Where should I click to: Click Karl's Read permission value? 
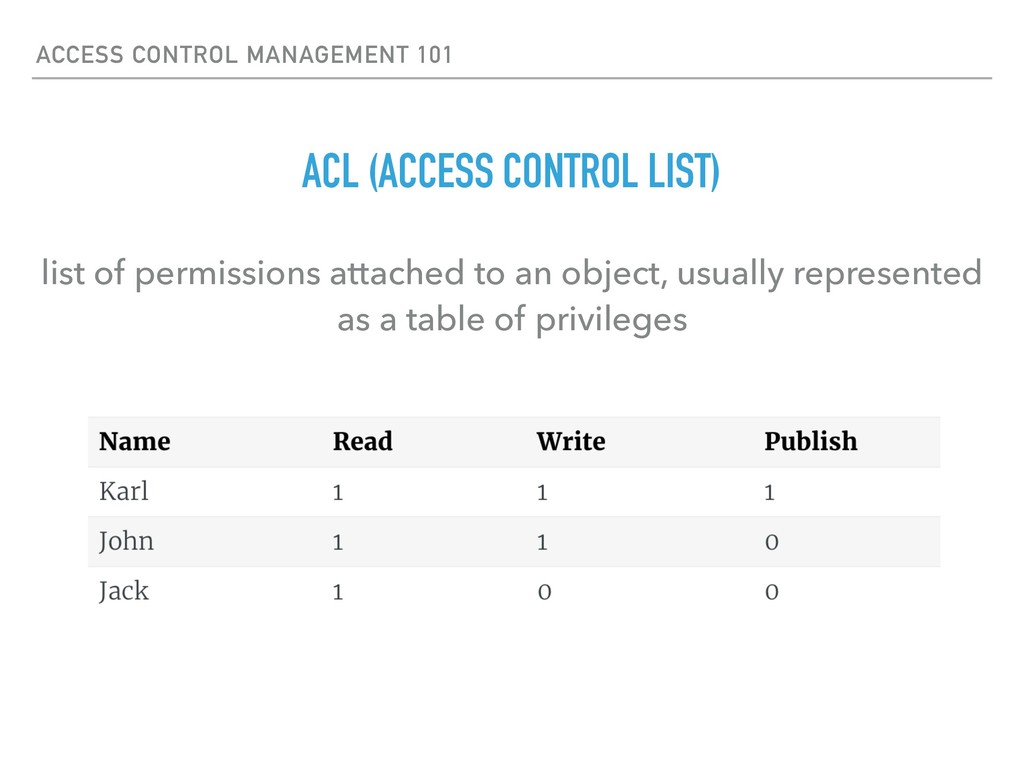click(338, 492)
